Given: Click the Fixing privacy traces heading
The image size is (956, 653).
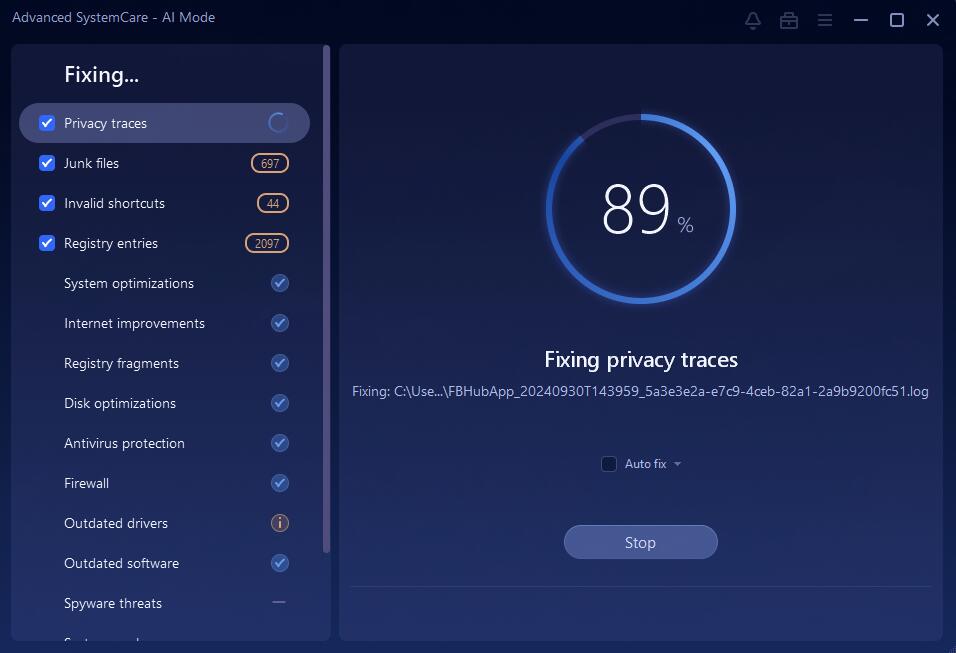Looking at the screenshot, I should pyautogui.click(x=641, y=360).
